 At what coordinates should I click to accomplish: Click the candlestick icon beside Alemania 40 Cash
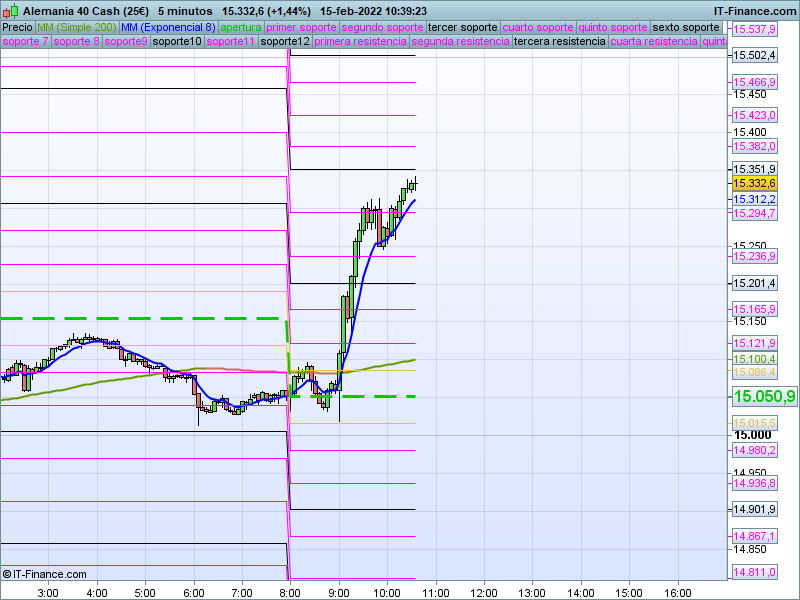coord(10,11)
